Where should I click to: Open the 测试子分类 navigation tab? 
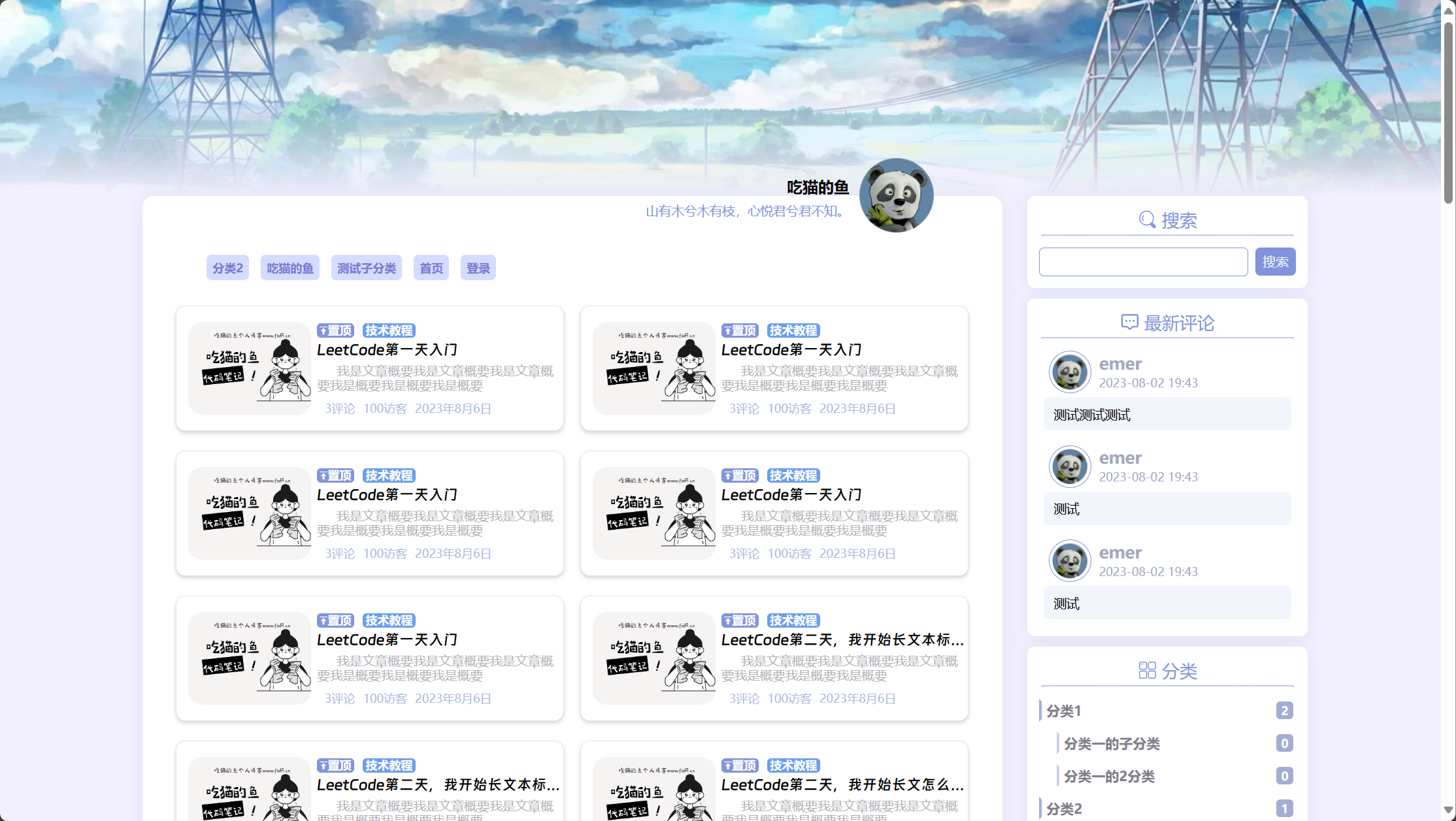367,268
